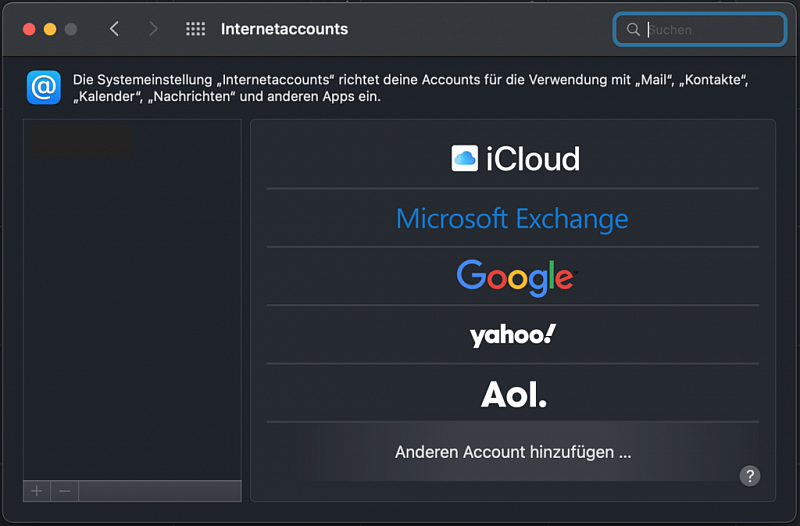This screenshot has height=526, width=800.
Task: Select the redacted account entry in sidebar
Action: coord(82,141)
